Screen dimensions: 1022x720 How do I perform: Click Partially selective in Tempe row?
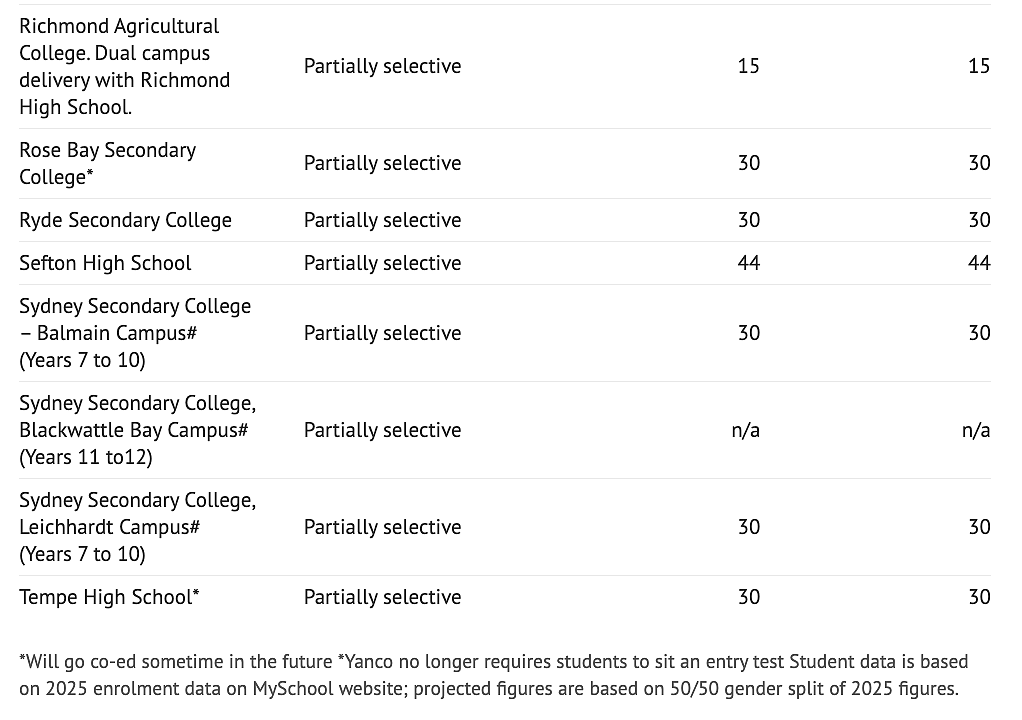pos(383,597)
